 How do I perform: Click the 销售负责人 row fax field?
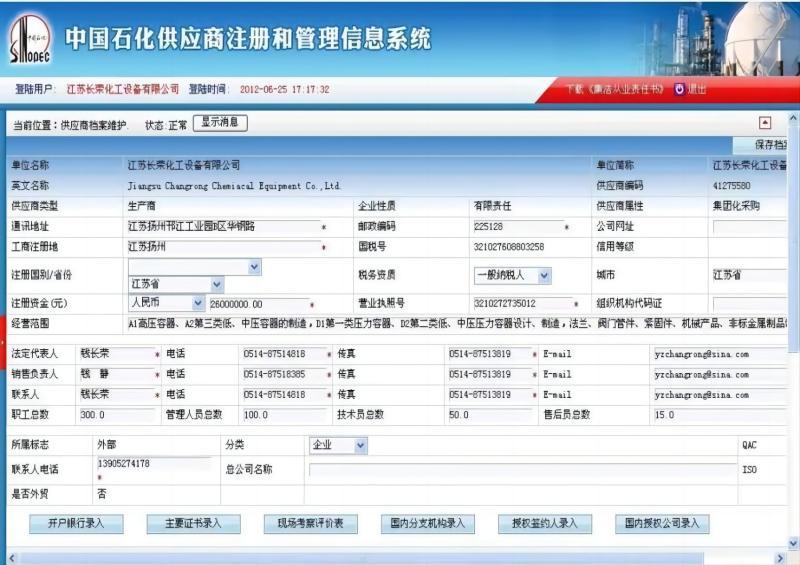(x=490, y=374)
